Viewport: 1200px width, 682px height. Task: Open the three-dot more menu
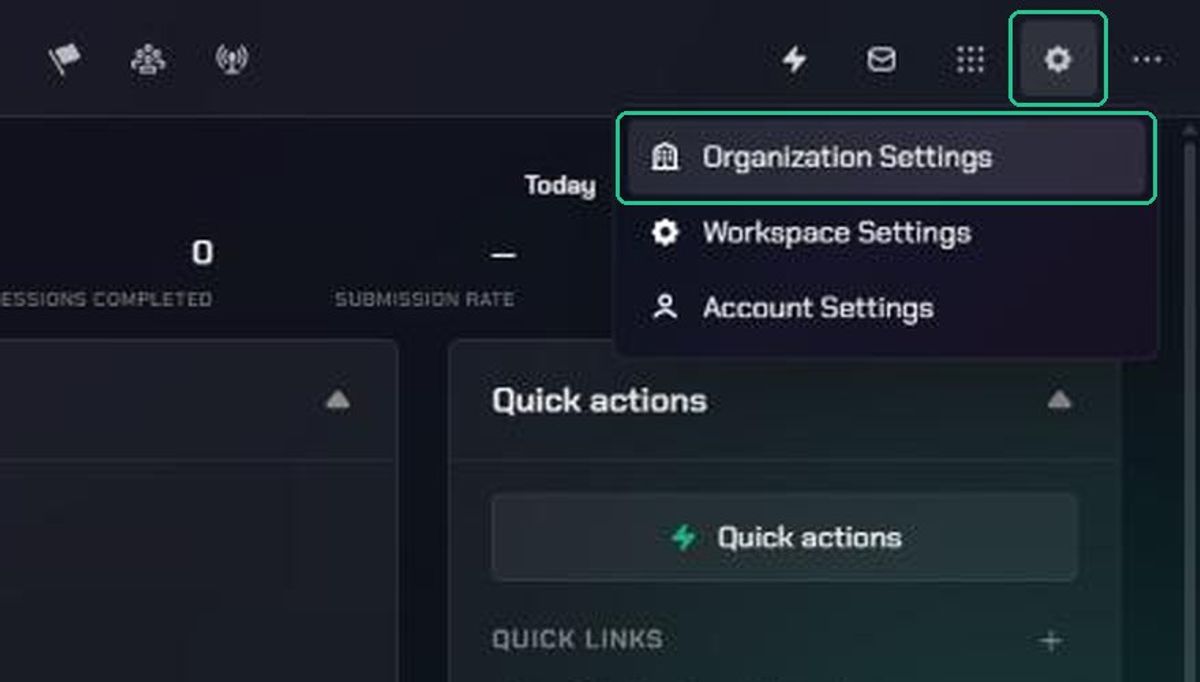1147,60
